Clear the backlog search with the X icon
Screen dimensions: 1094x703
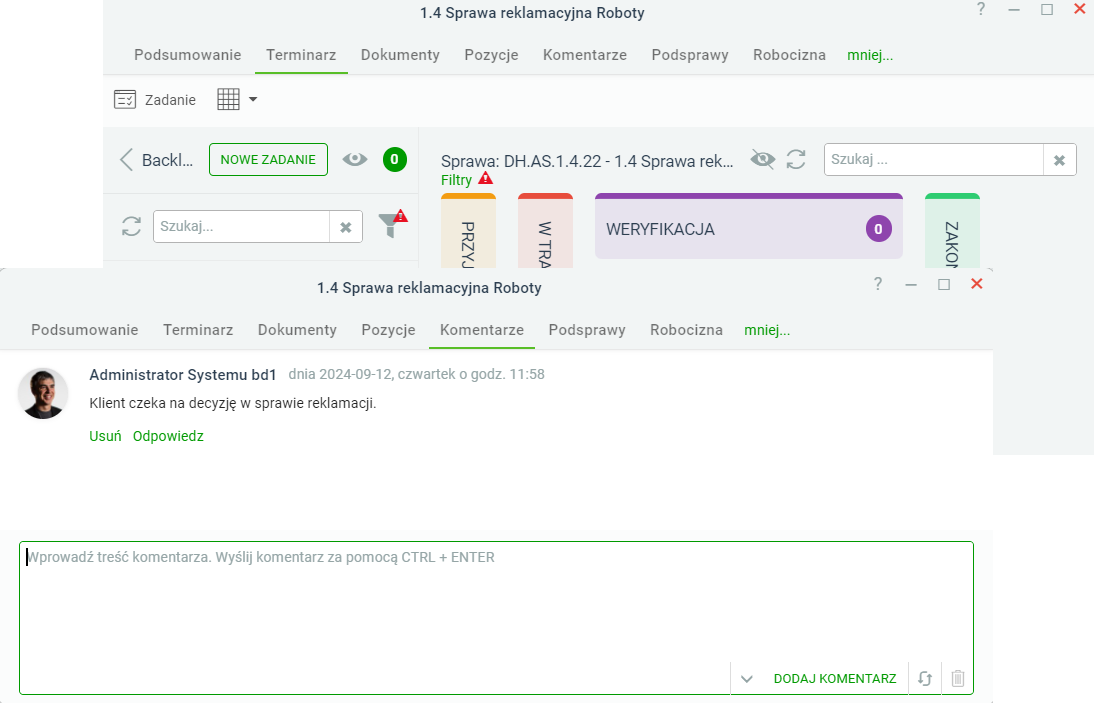click(345, 227)
